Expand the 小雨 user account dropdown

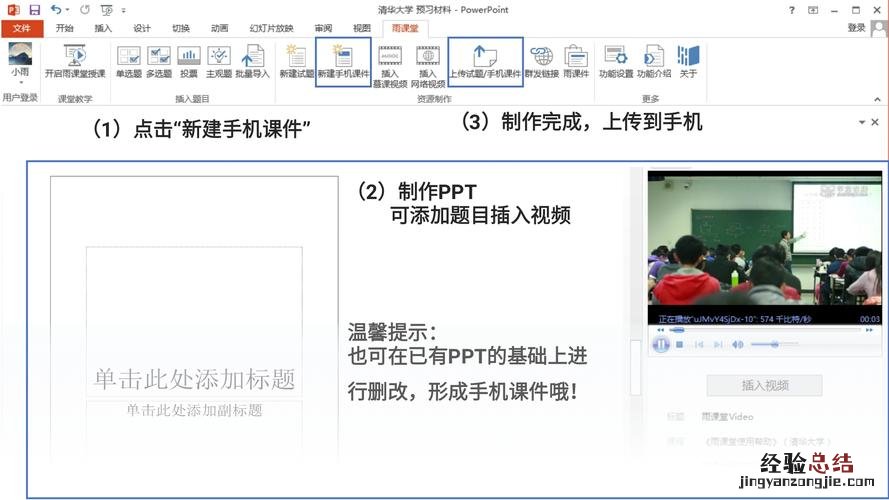click(x=20, y=82)
